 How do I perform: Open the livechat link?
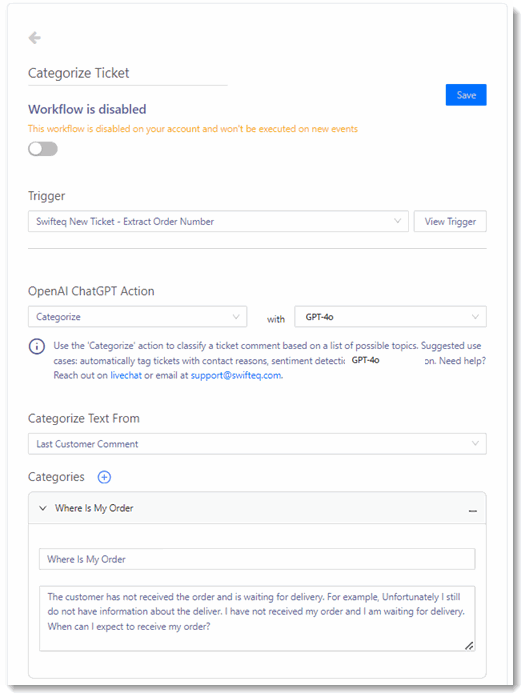pos(126,376)
